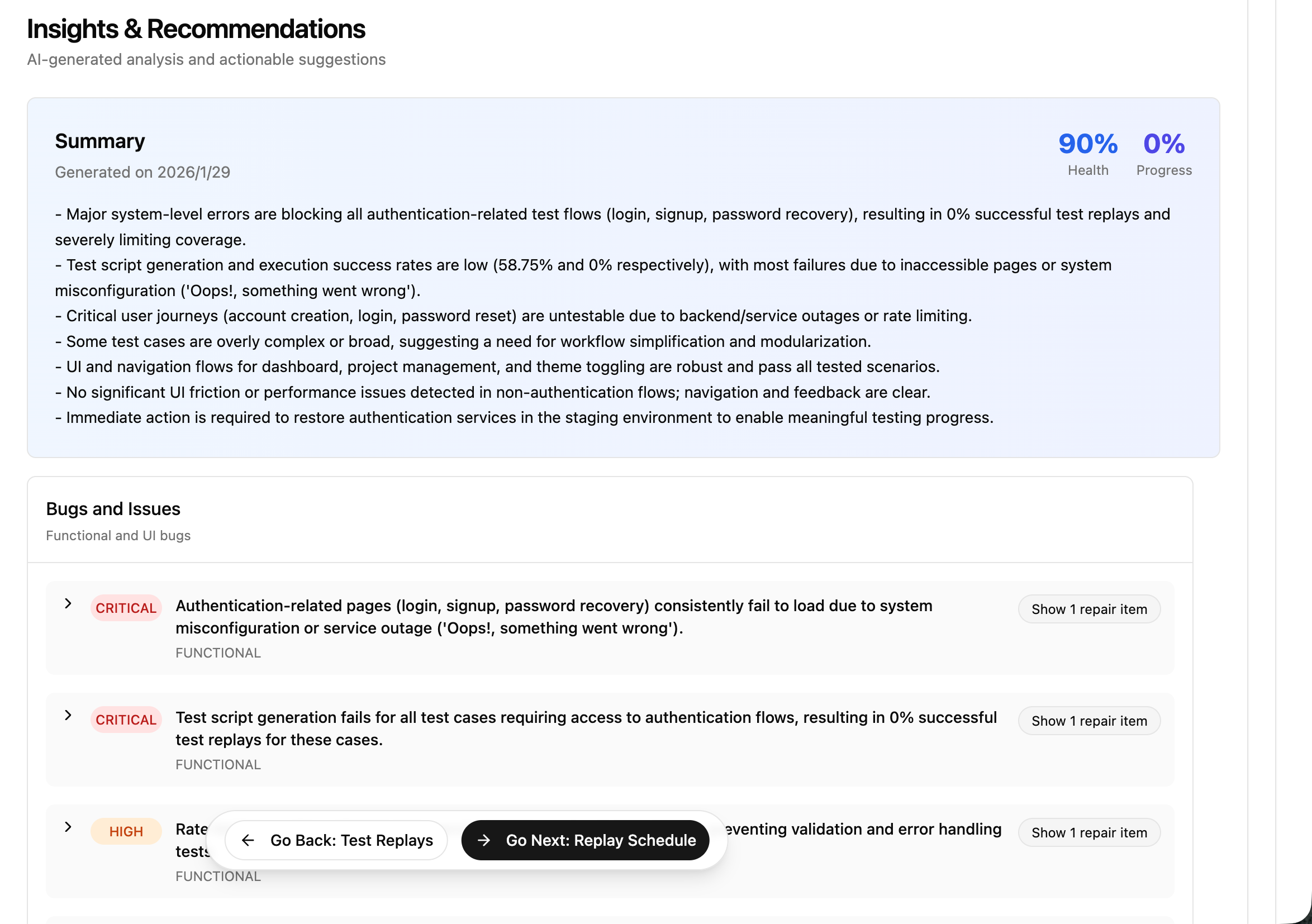Open the authentication-related pages issue description

pos(553,617)
